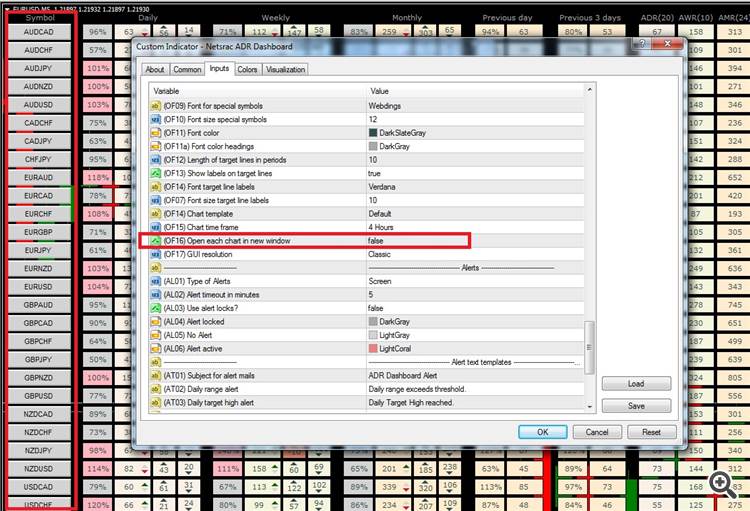Click the Save button
Image resolution: width=750 pixels, height=511 pixels.
(636, 406)
